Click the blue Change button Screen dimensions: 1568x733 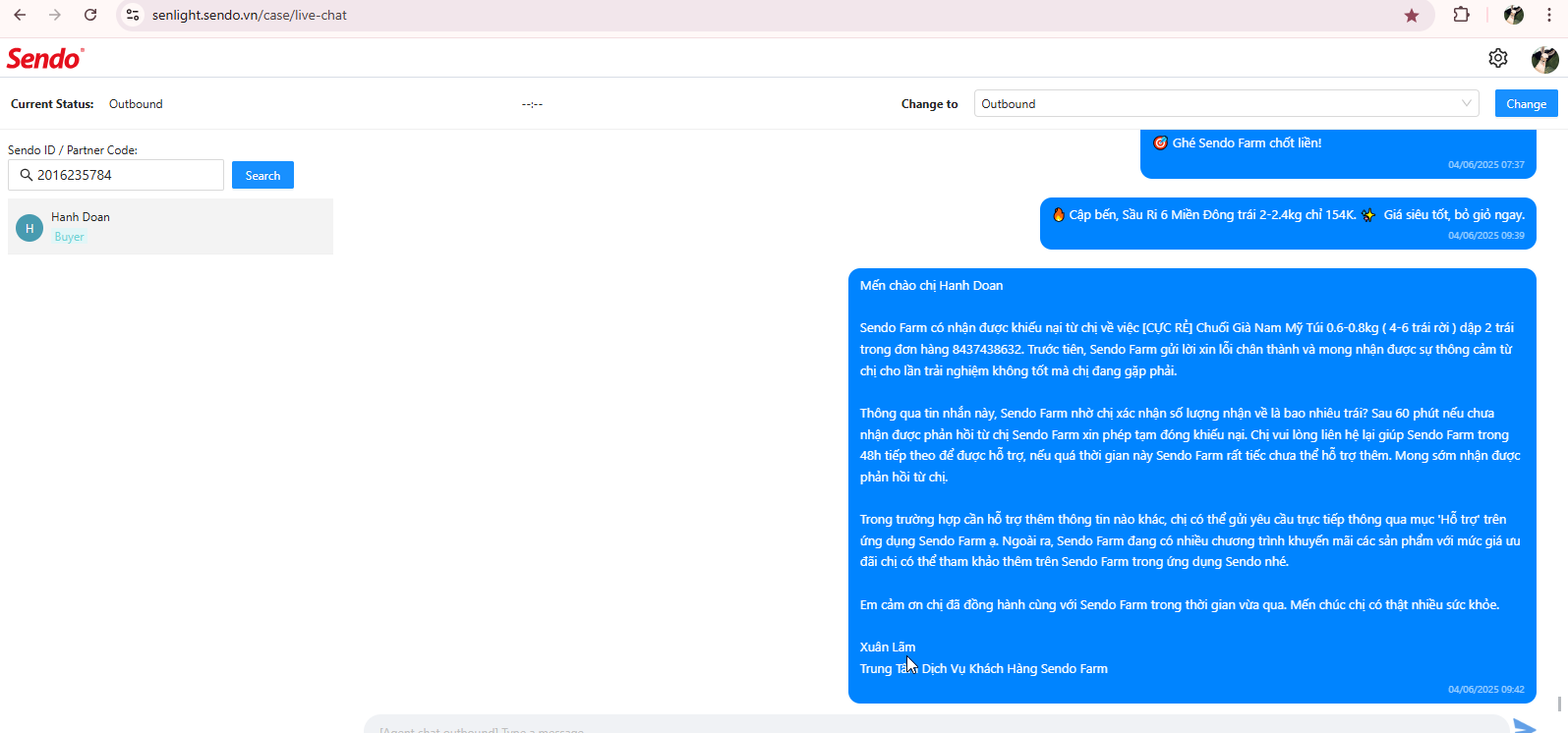coord(1526,103)
